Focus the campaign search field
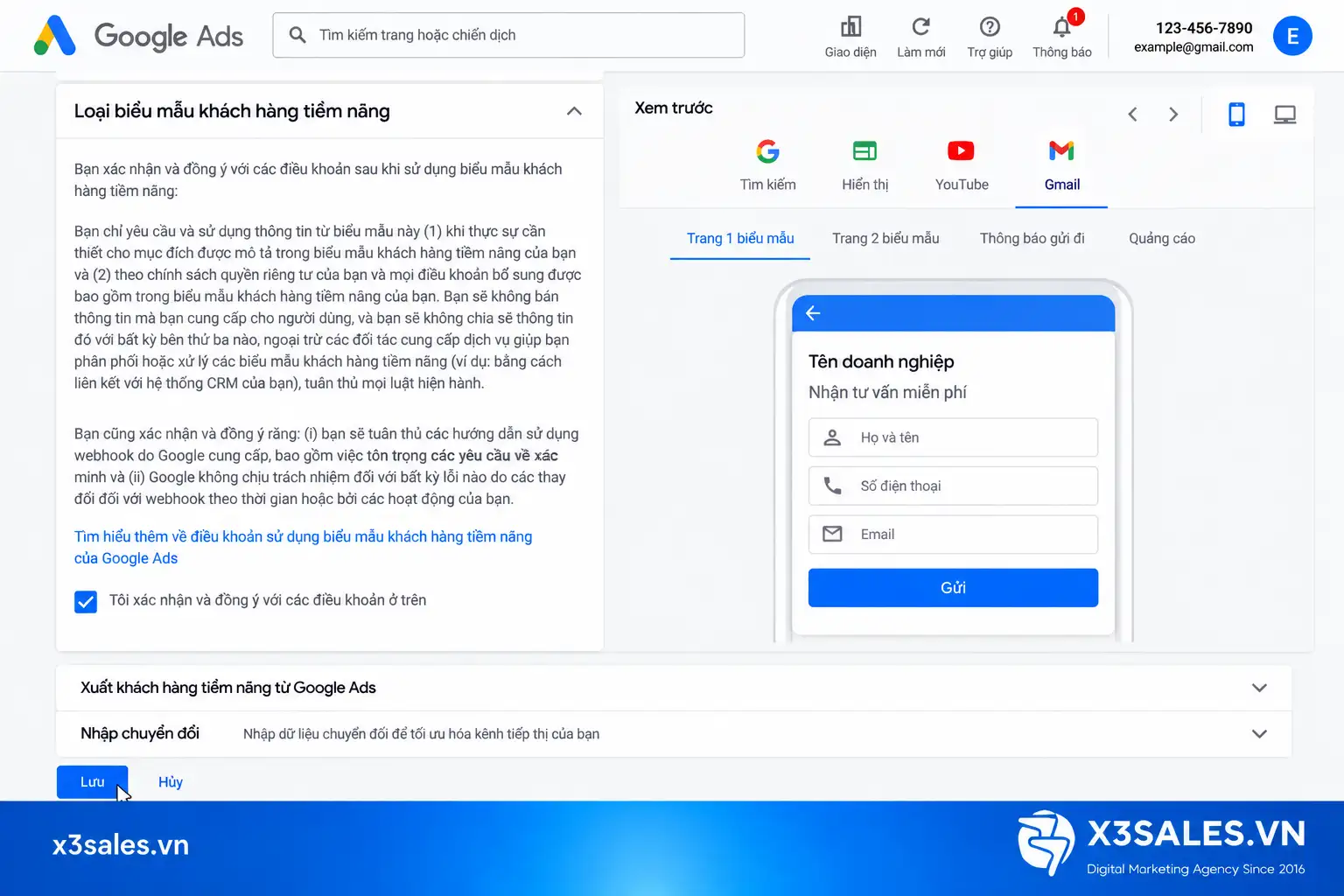 click(x=508, y=35)
